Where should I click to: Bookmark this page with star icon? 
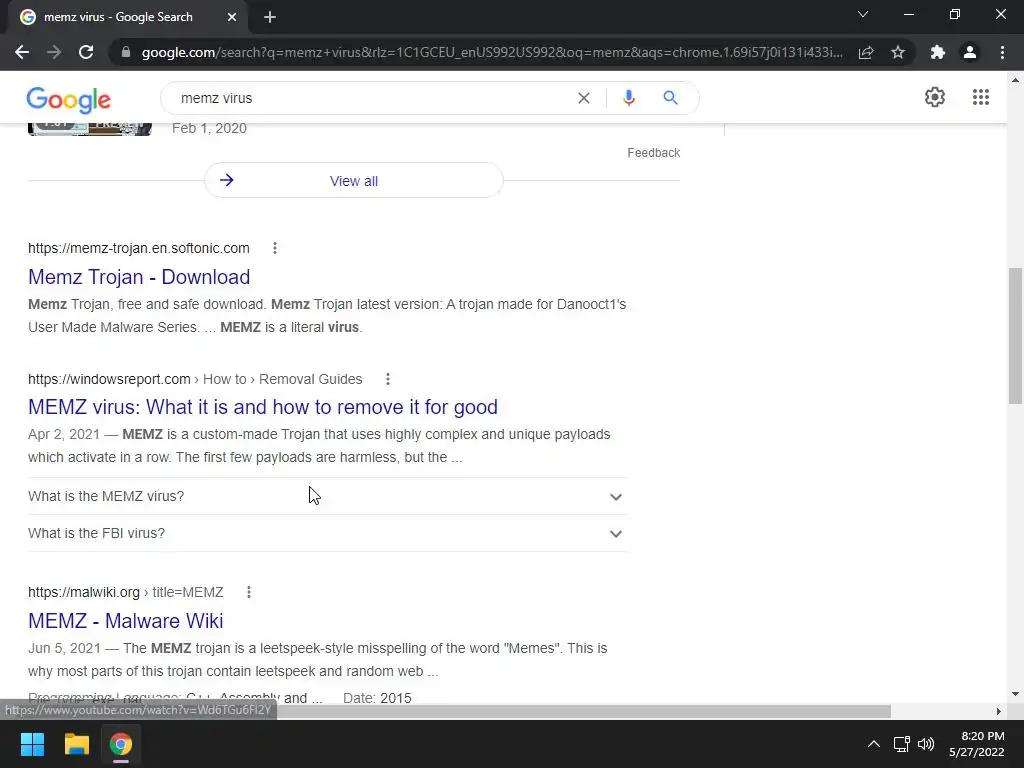(898, 52)
